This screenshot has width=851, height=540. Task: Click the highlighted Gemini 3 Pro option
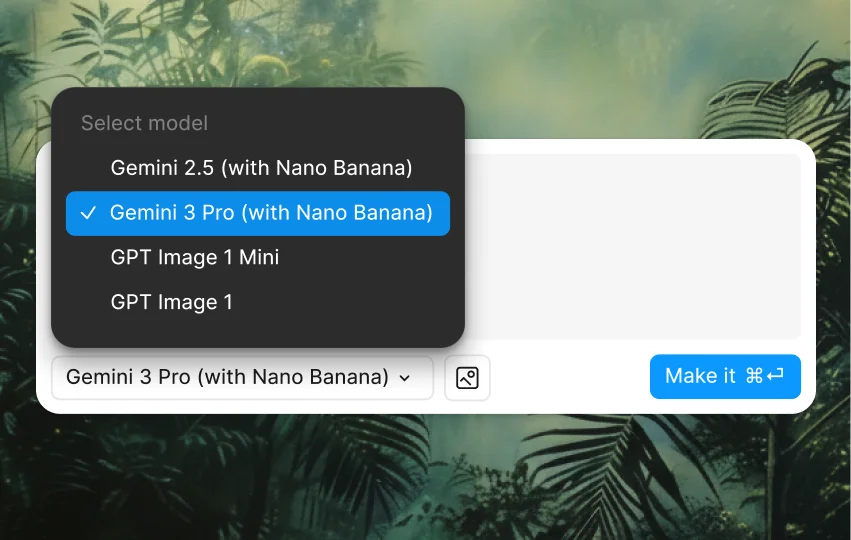point(258,213)
